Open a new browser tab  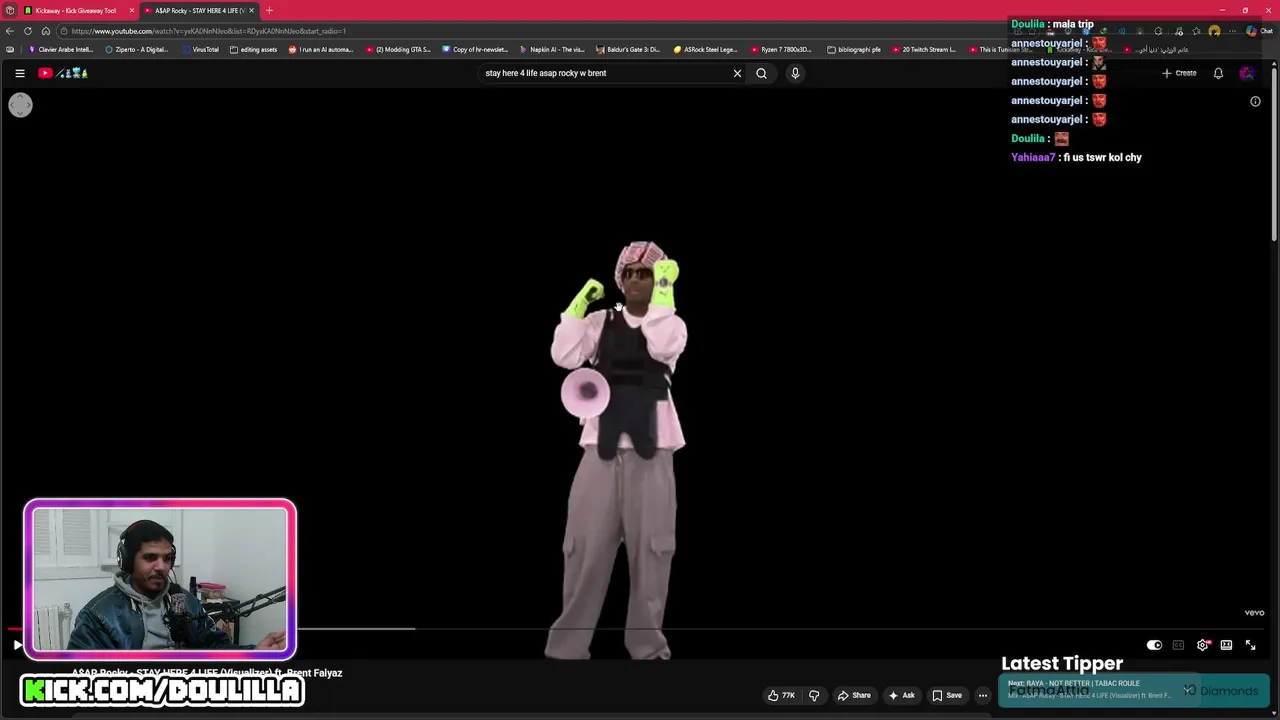tap(269, 10)
